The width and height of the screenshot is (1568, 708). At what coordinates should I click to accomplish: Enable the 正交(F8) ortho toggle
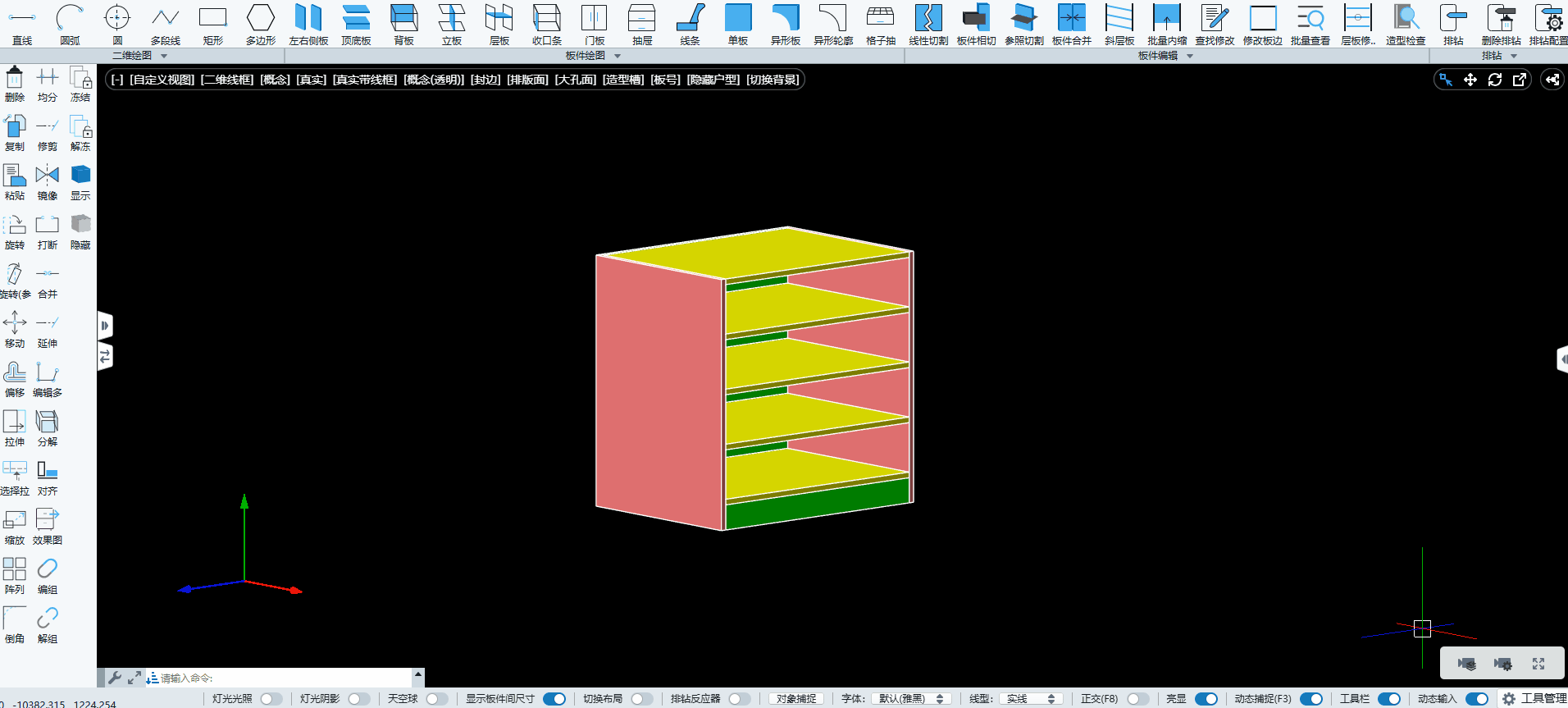[x=1137, y=699]
